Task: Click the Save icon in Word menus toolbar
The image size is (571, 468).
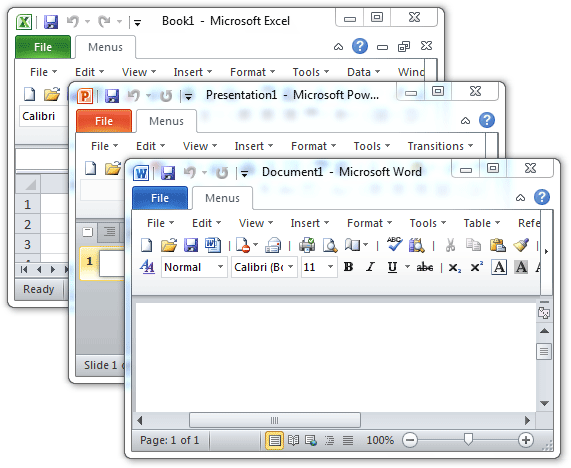Action: tap(191, 245)
